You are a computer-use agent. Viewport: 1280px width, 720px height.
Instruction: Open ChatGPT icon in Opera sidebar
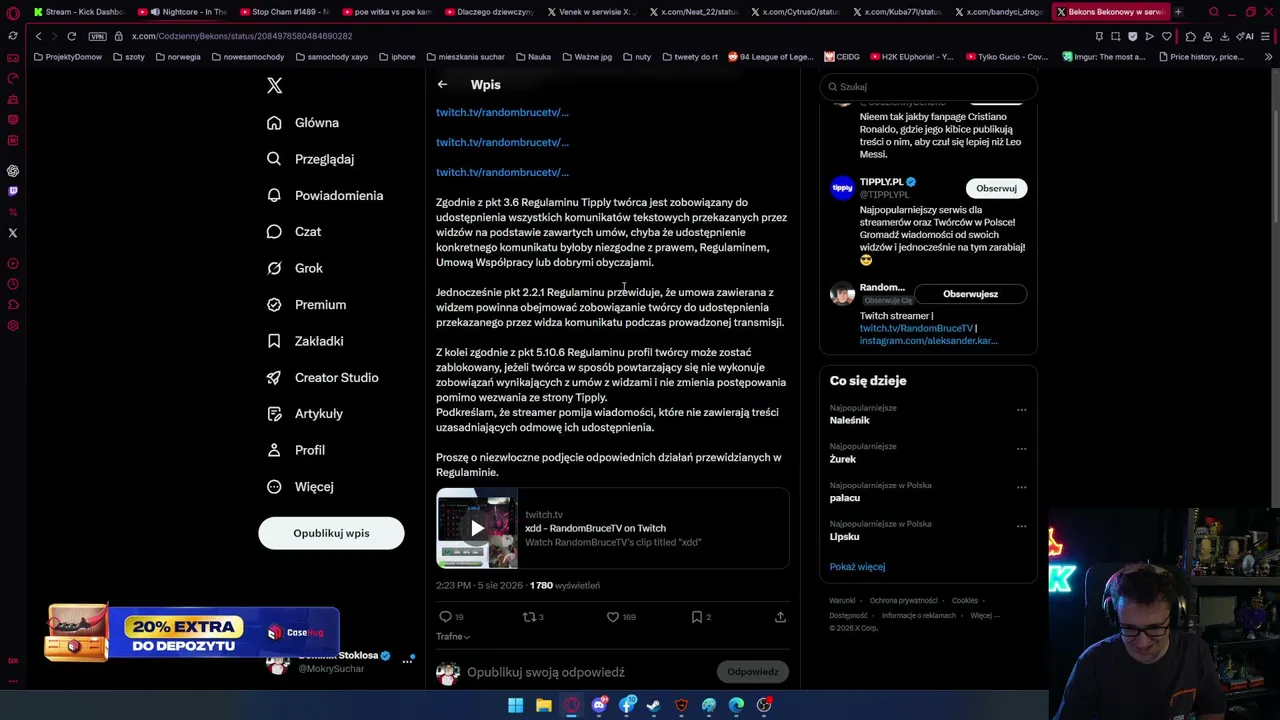point(13,171)
